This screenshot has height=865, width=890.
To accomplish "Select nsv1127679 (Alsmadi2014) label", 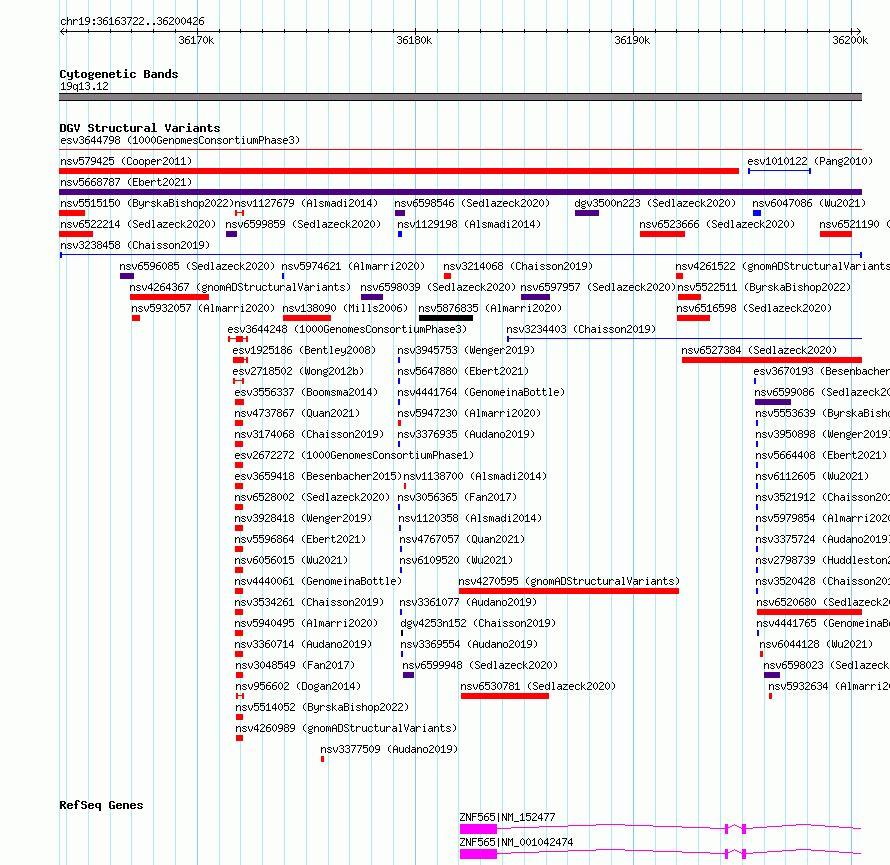I will point(306,203).
